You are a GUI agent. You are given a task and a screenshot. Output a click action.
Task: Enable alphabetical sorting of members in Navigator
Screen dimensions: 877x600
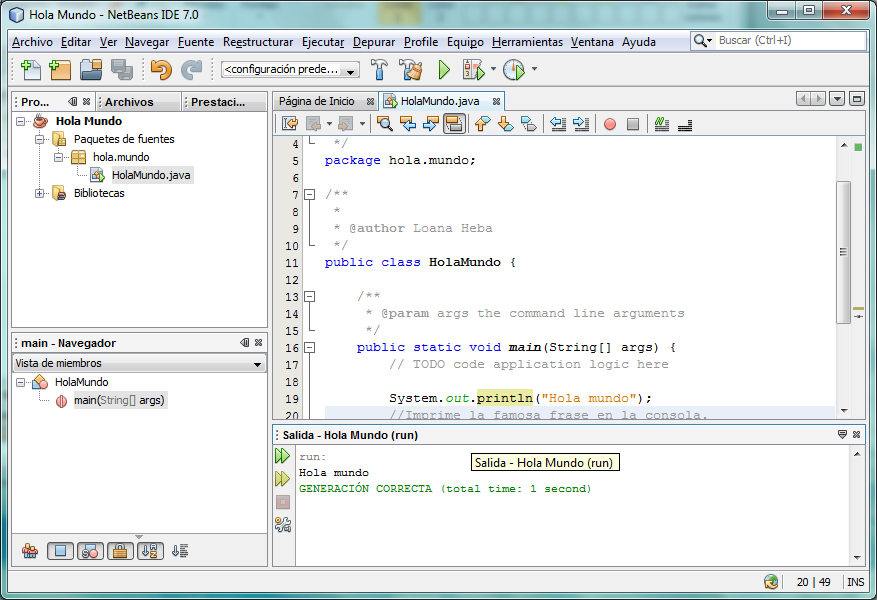coord(149,551)
